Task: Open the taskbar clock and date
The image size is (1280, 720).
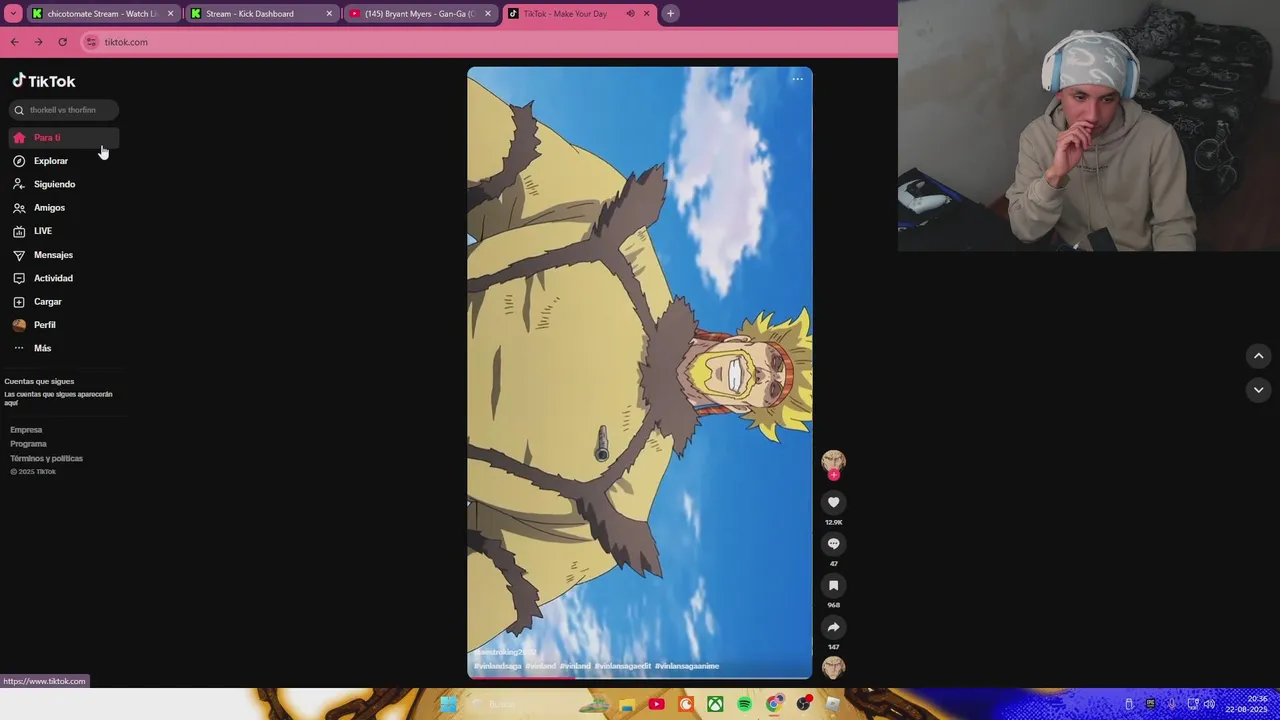Action: pyautogui.click(x=1246, y=705)
